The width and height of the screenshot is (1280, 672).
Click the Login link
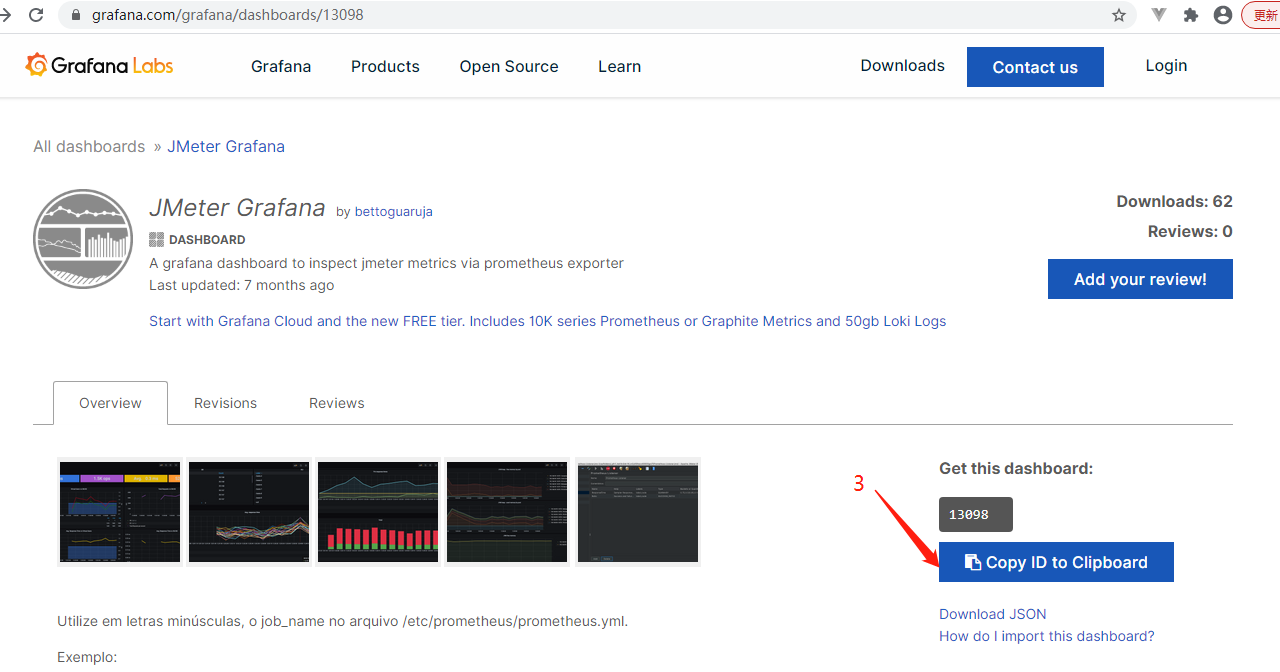1166,65
